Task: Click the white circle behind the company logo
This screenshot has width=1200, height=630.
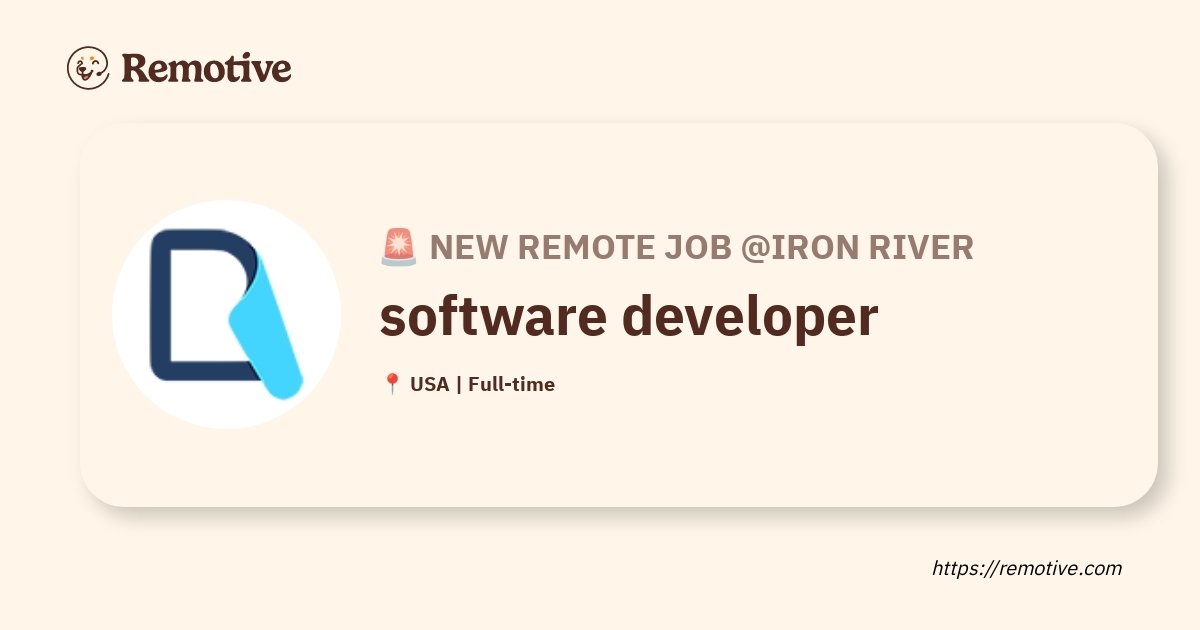Action: pyautogui.click(x=226, y=314)
